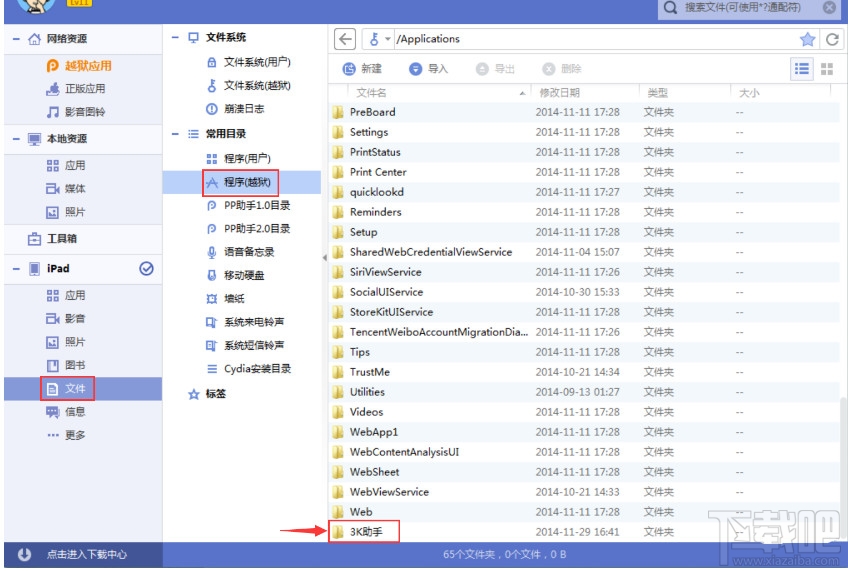Screen dimensions: 848x571
Task: Open 图书 under iPad
Action: click(66, 366)
